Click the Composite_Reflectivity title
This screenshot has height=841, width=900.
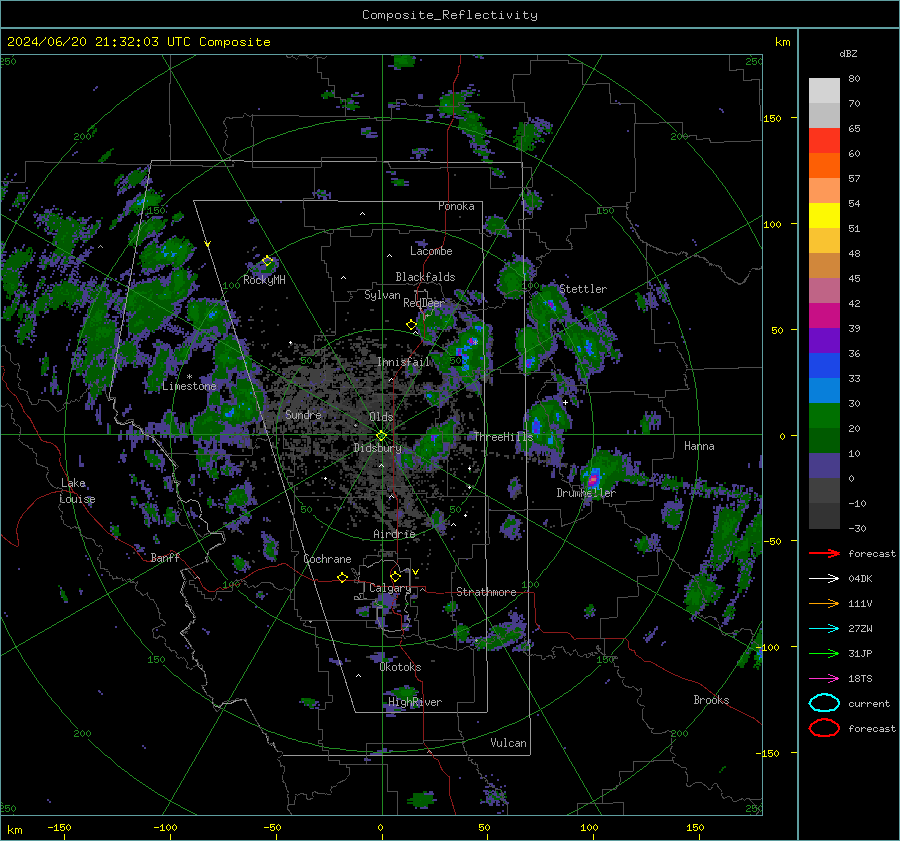tap(450, 15)
